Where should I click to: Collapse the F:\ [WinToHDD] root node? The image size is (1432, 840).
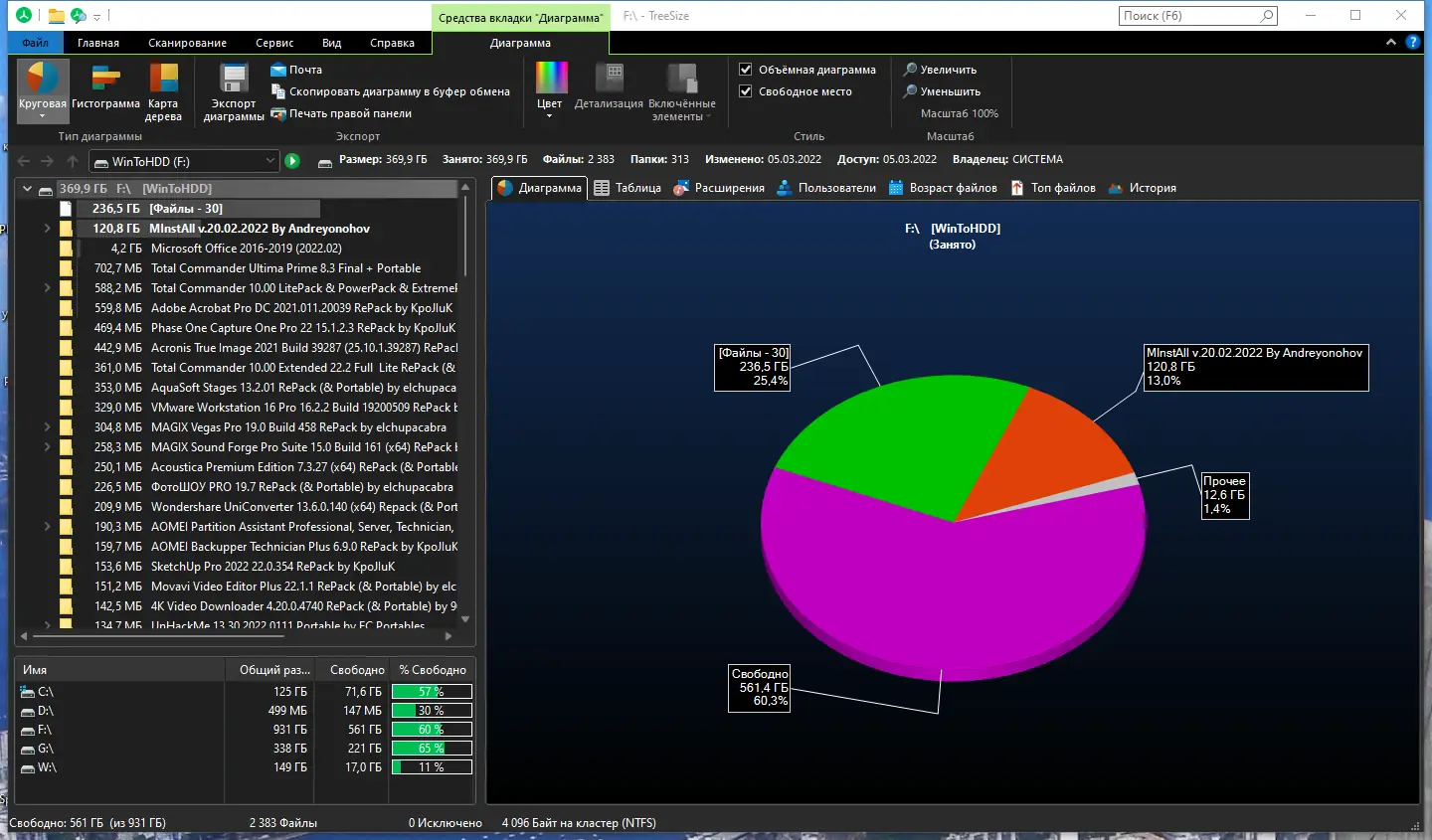coord(27,189)
